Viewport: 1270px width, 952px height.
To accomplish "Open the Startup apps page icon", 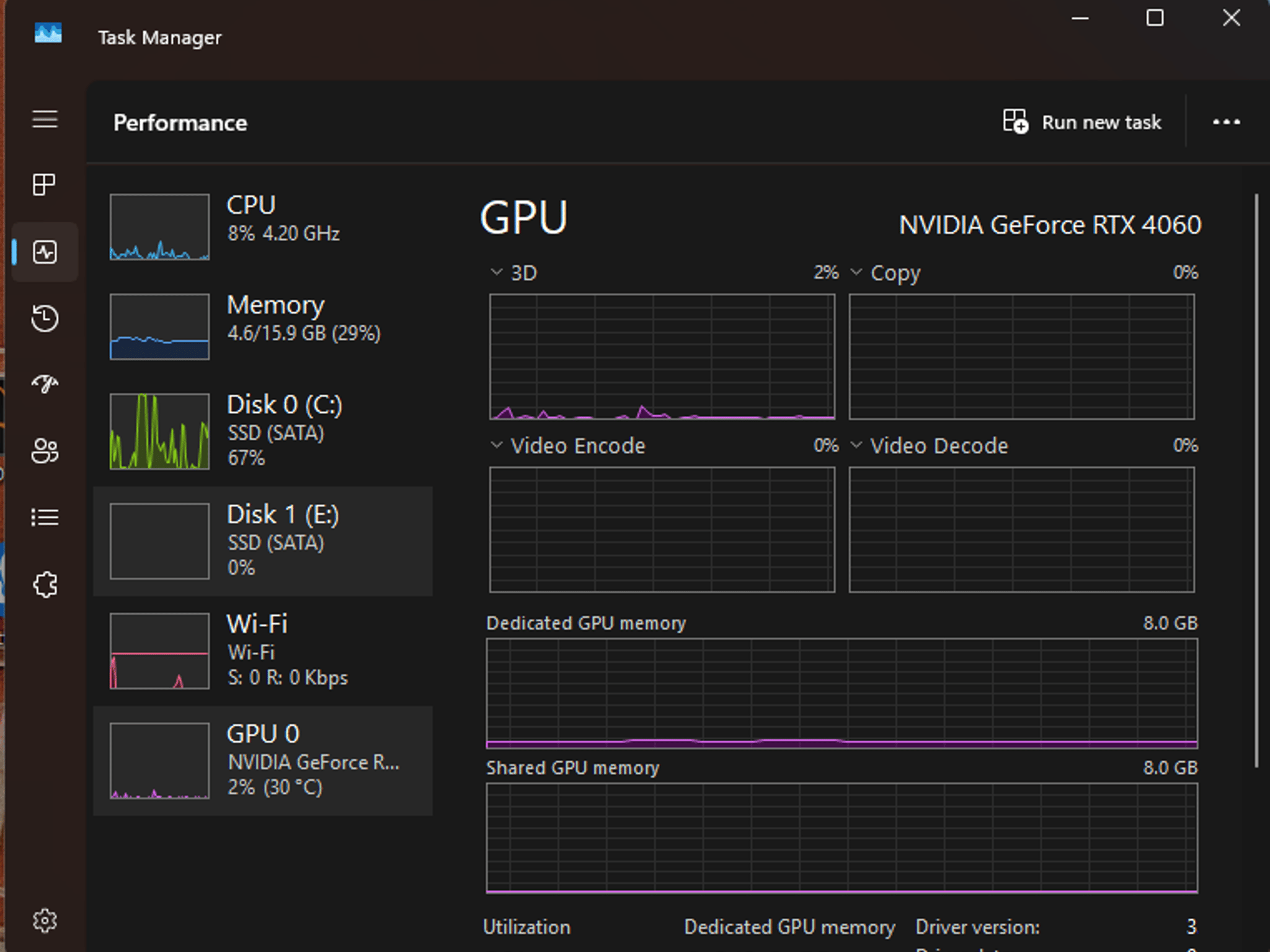I will click(45, 384).
